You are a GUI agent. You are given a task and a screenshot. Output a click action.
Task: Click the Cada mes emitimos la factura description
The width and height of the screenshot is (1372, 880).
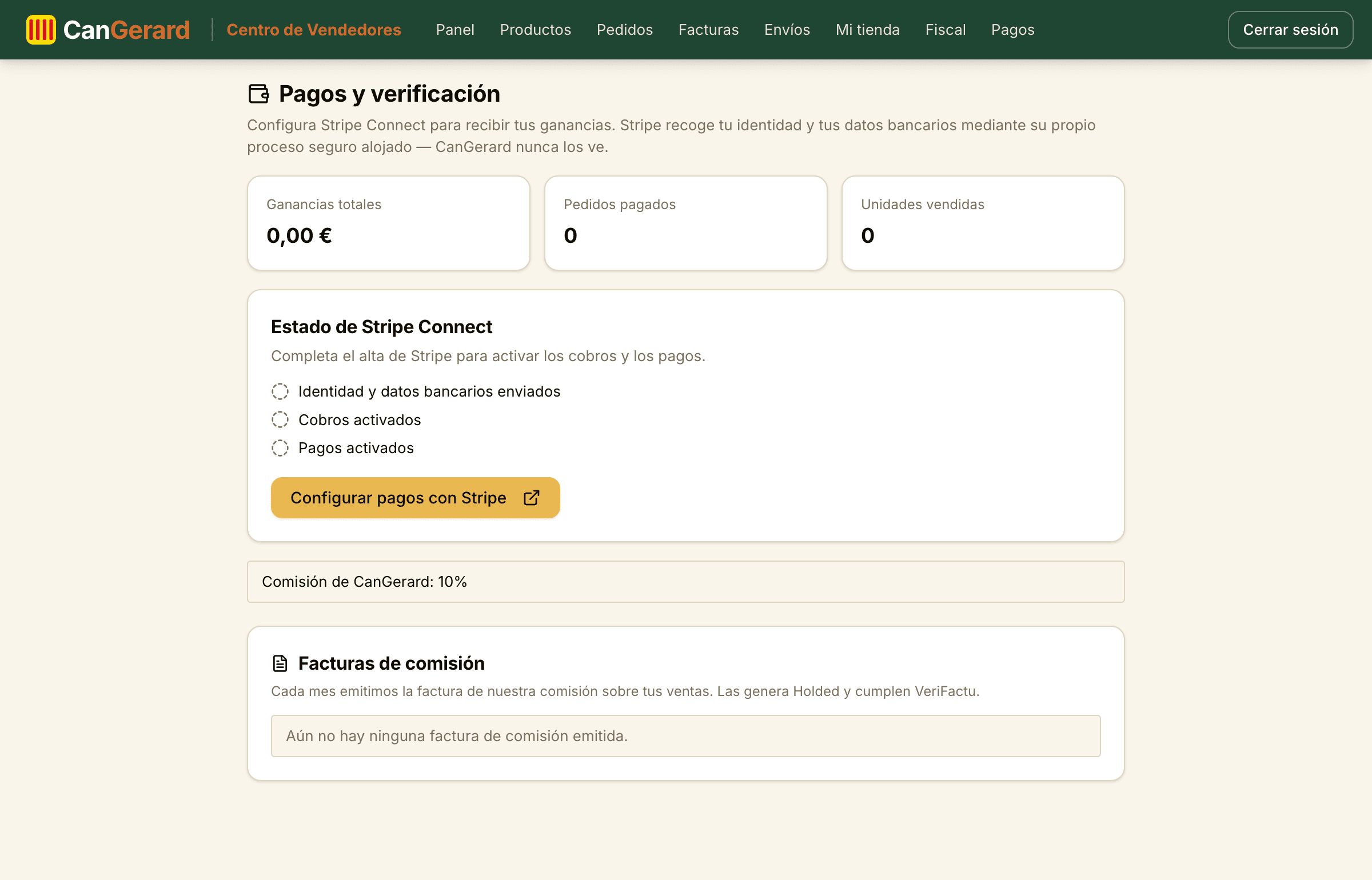(x=625, y=691)
